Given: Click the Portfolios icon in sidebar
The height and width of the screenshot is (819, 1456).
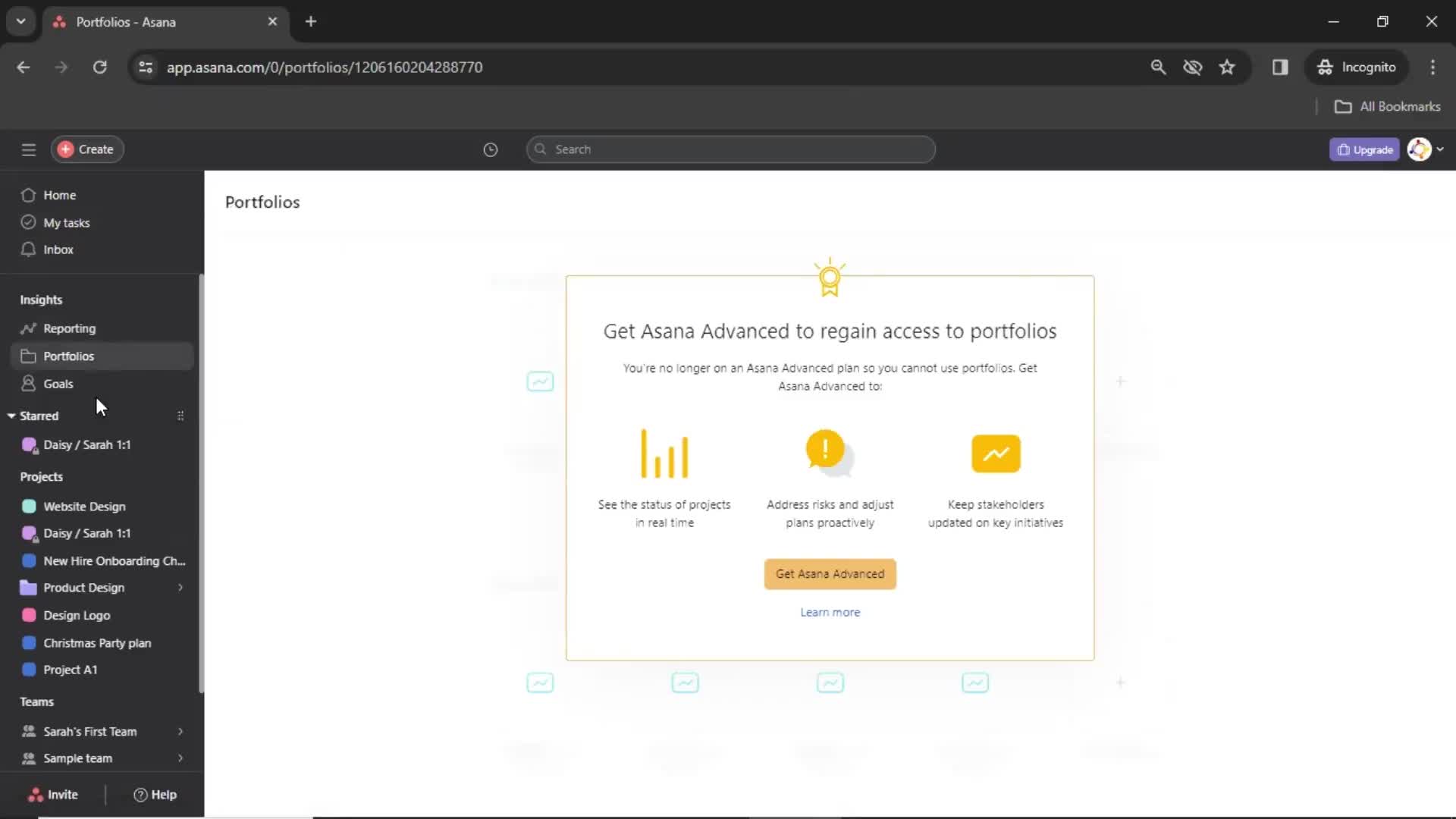Looking at the screenshot, I should point(28,356).
